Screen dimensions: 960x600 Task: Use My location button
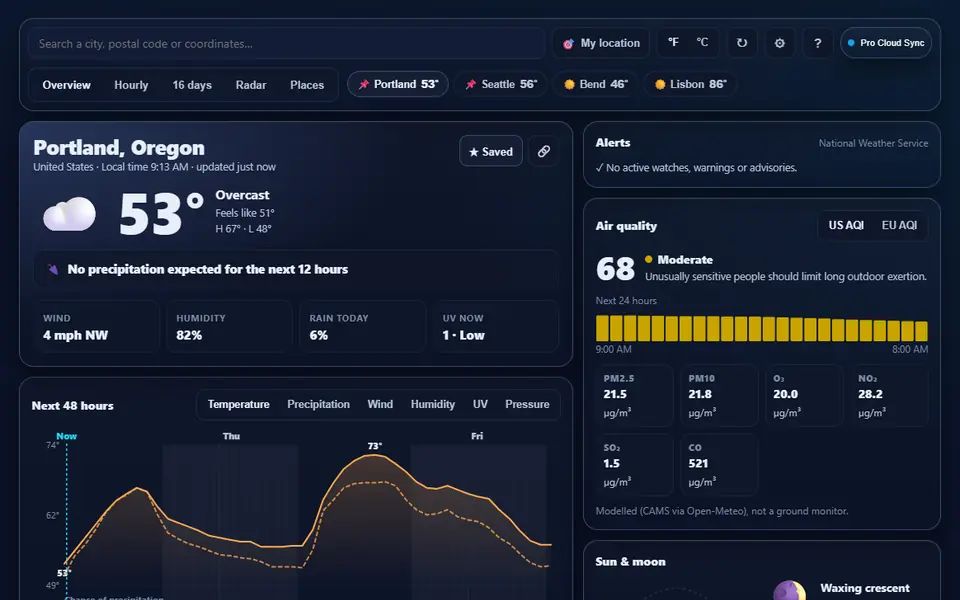tap(601, 43)
